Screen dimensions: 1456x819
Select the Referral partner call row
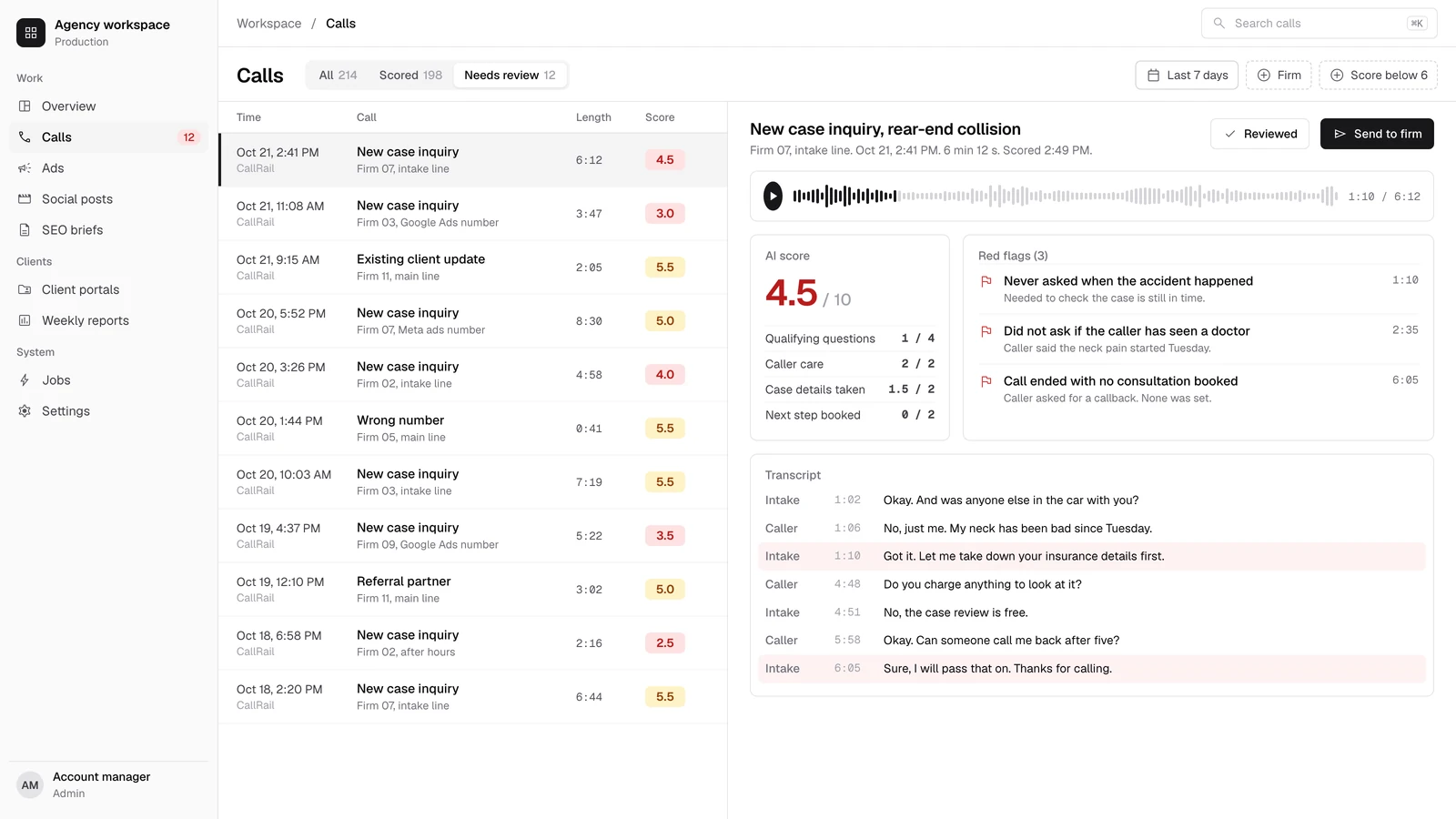pos(473,590)
